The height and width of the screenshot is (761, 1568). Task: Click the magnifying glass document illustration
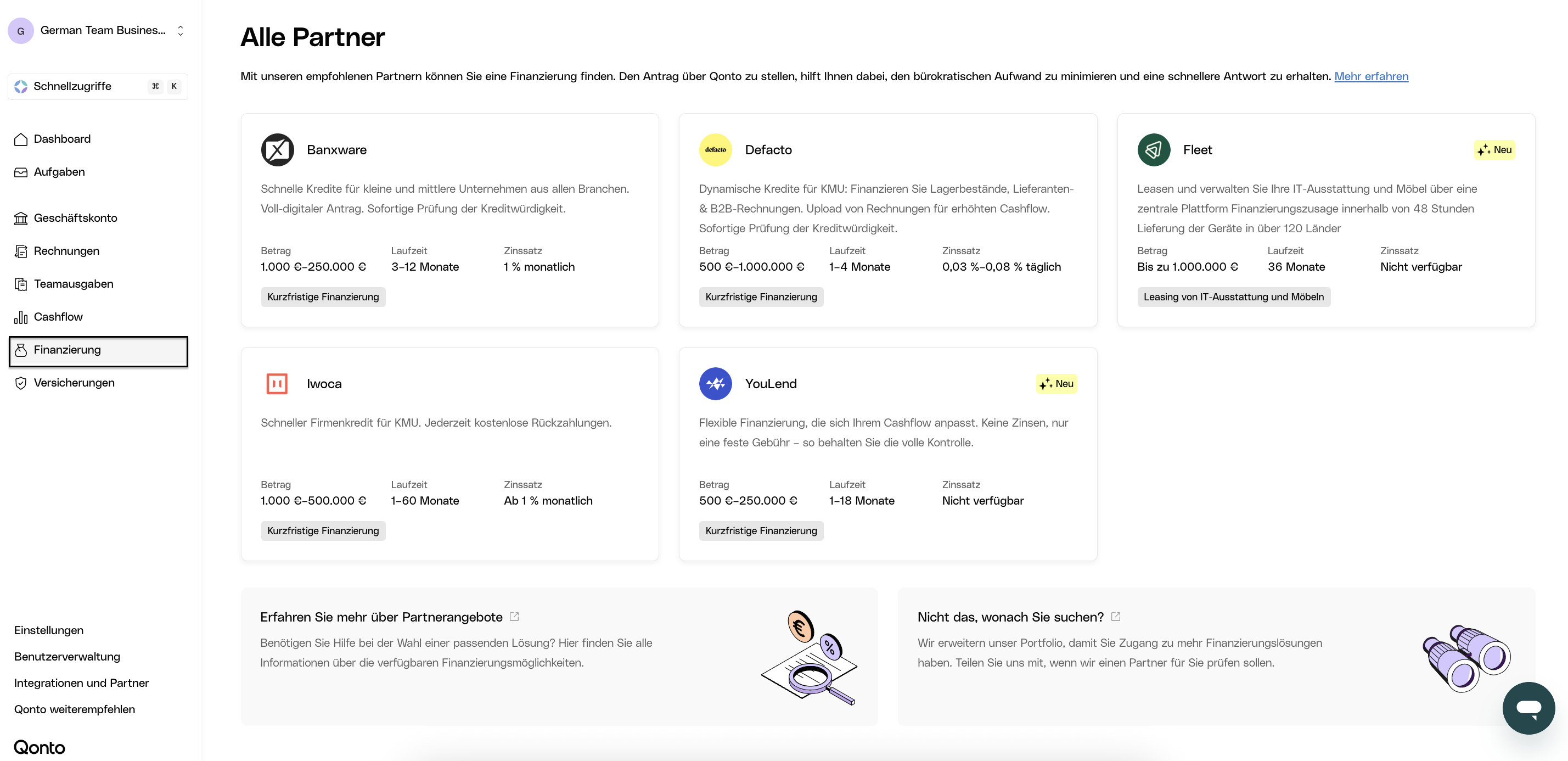[809, 658]
